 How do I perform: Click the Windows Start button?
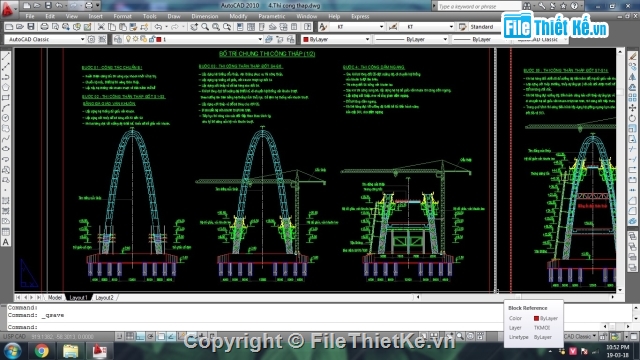pyautogui.click(x=12, y=351)
